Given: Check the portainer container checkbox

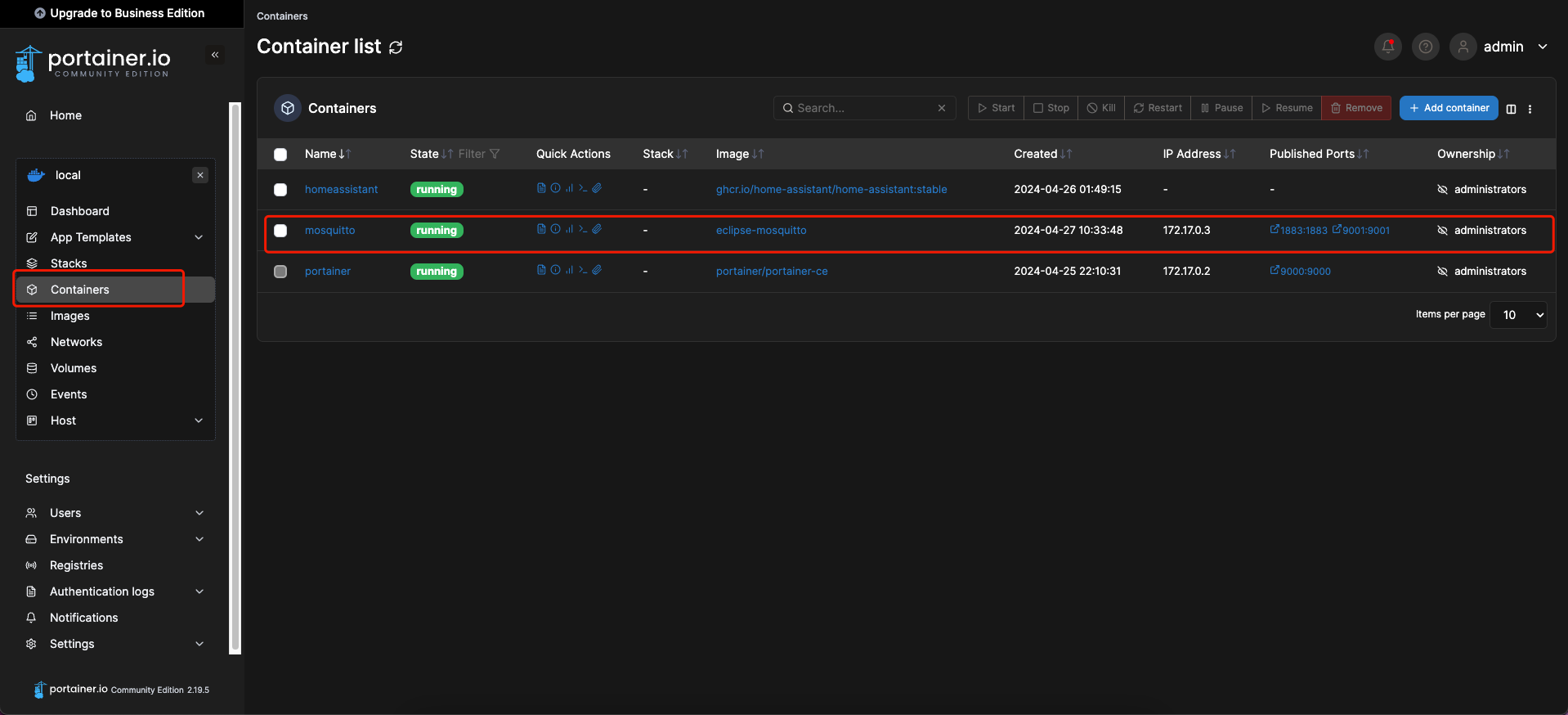Looking at the screenshot, I should point(280,272).
